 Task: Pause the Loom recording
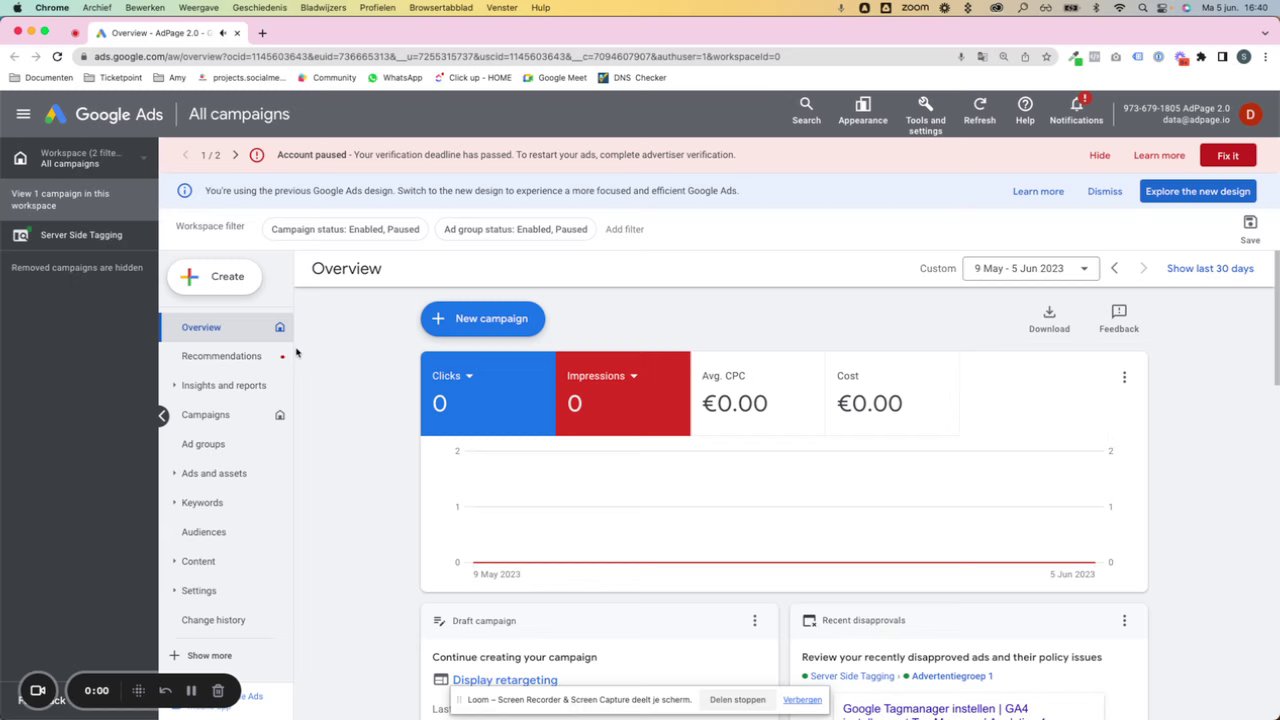191,690
